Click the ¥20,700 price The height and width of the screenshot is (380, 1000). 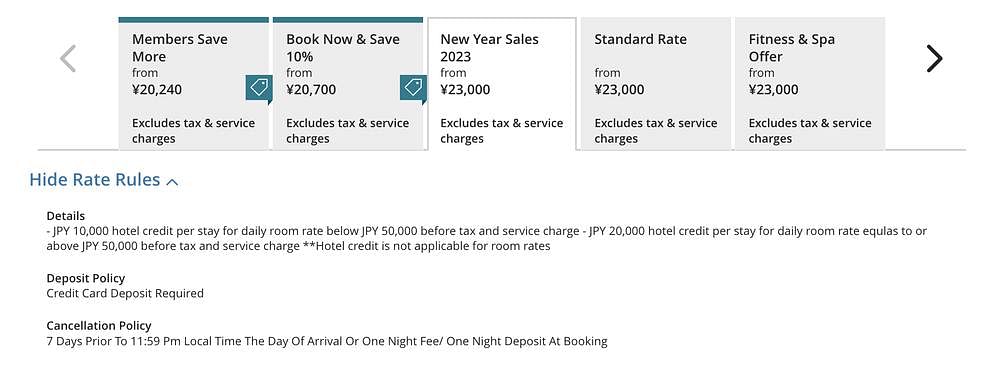(311, 90)
